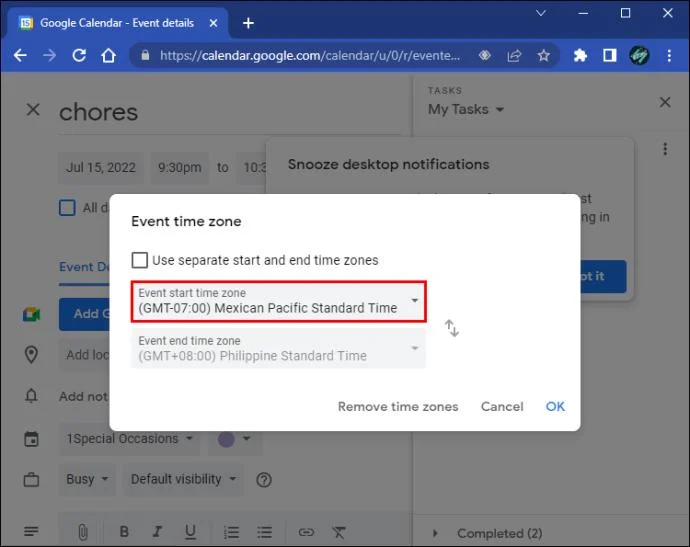Toggle the browser side panel
The width and height of the screenshot is (690, 547).
609,55
